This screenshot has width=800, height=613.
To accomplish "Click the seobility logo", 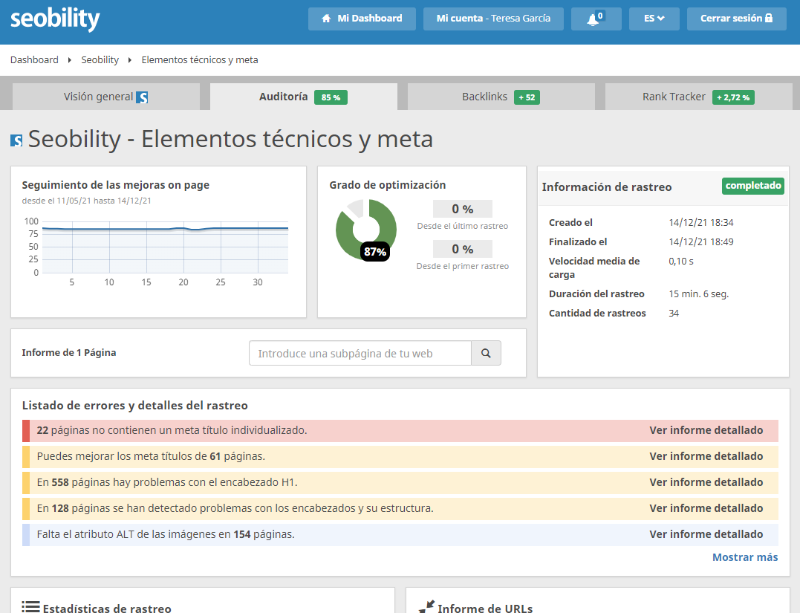I will coord(55,19).
